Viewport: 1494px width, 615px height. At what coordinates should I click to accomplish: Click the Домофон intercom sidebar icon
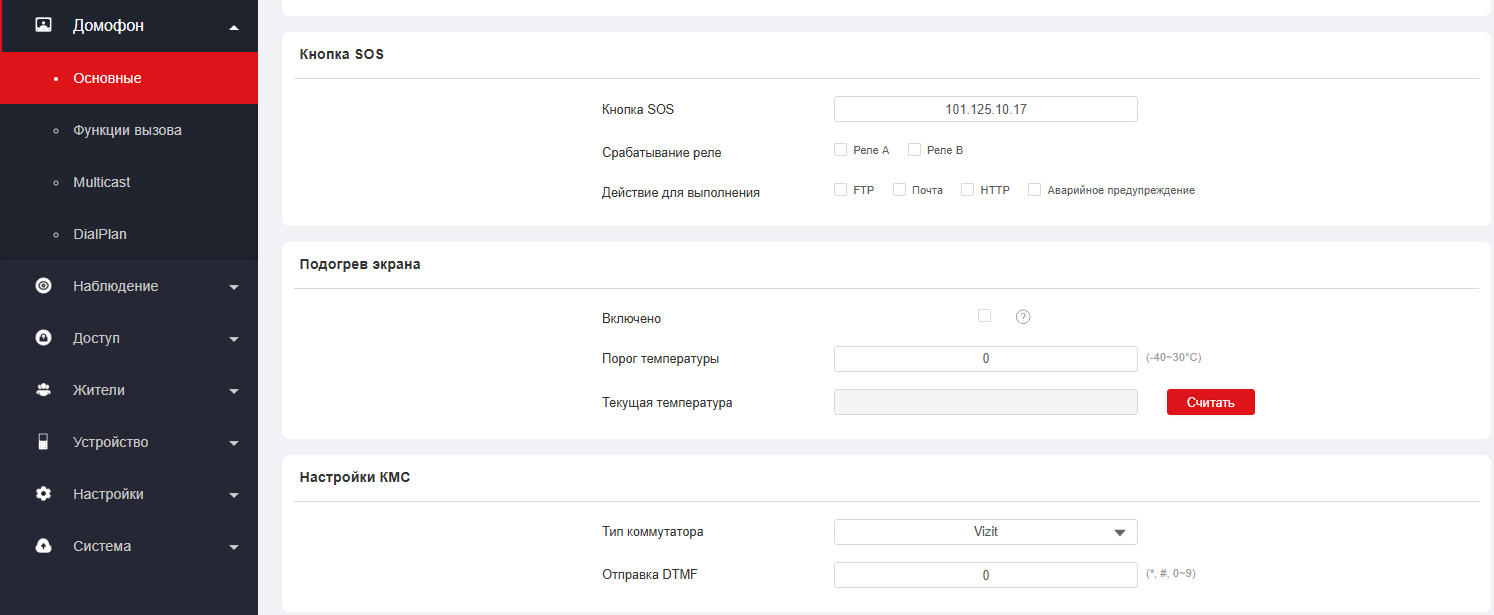43,26
